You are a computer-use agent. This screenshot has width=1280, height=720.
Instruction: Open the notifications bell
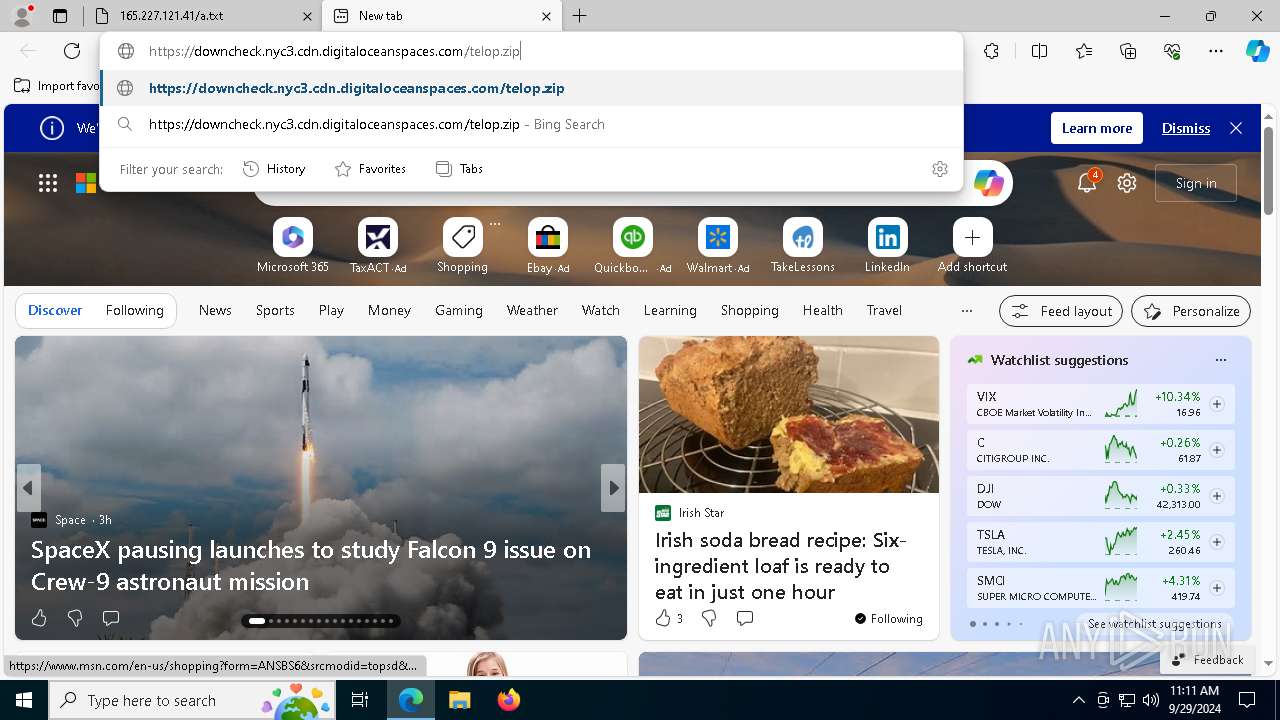pos(1087,182)
